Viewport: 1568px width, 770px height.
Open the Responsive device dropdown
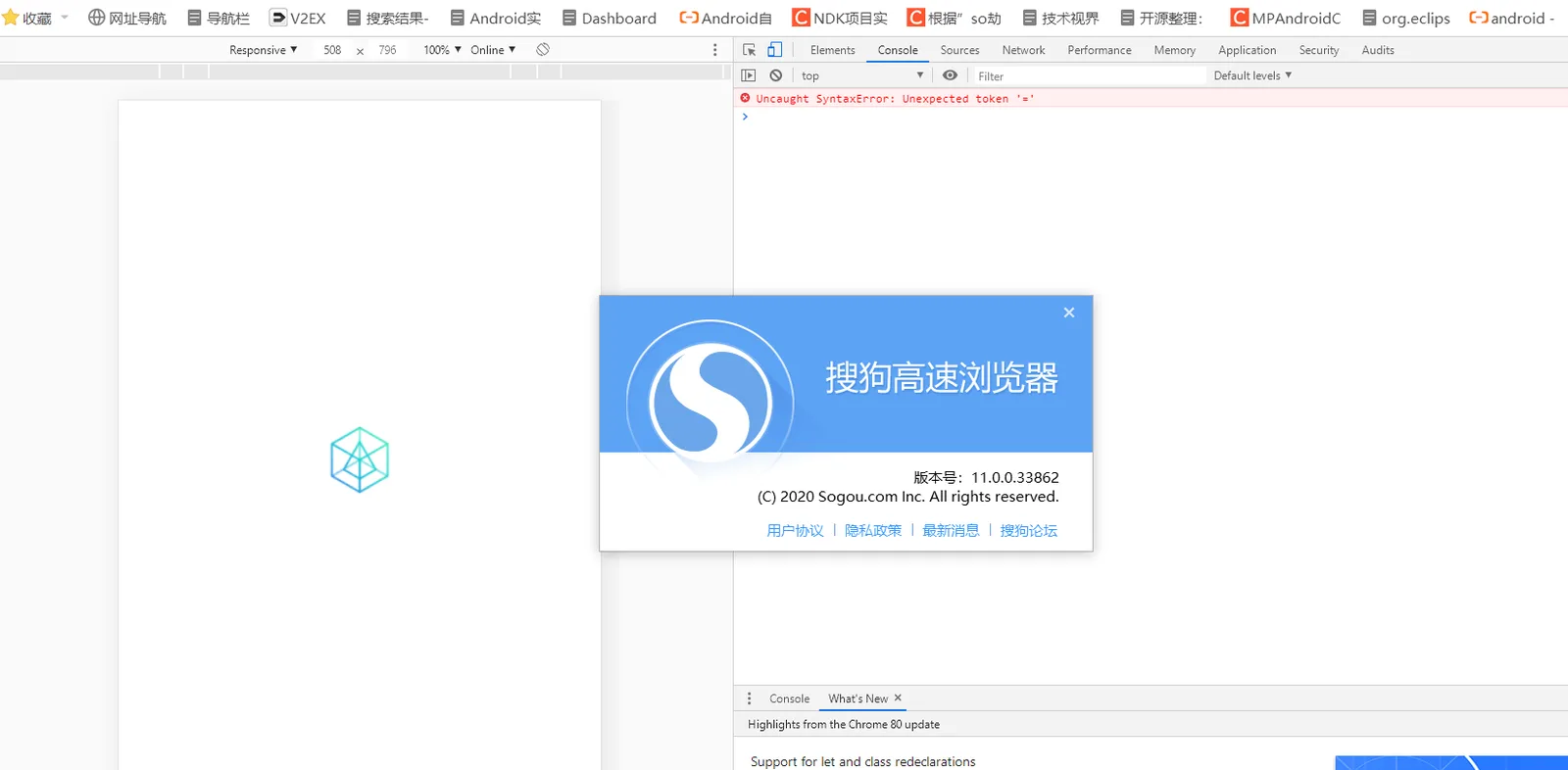pos(263,50)
